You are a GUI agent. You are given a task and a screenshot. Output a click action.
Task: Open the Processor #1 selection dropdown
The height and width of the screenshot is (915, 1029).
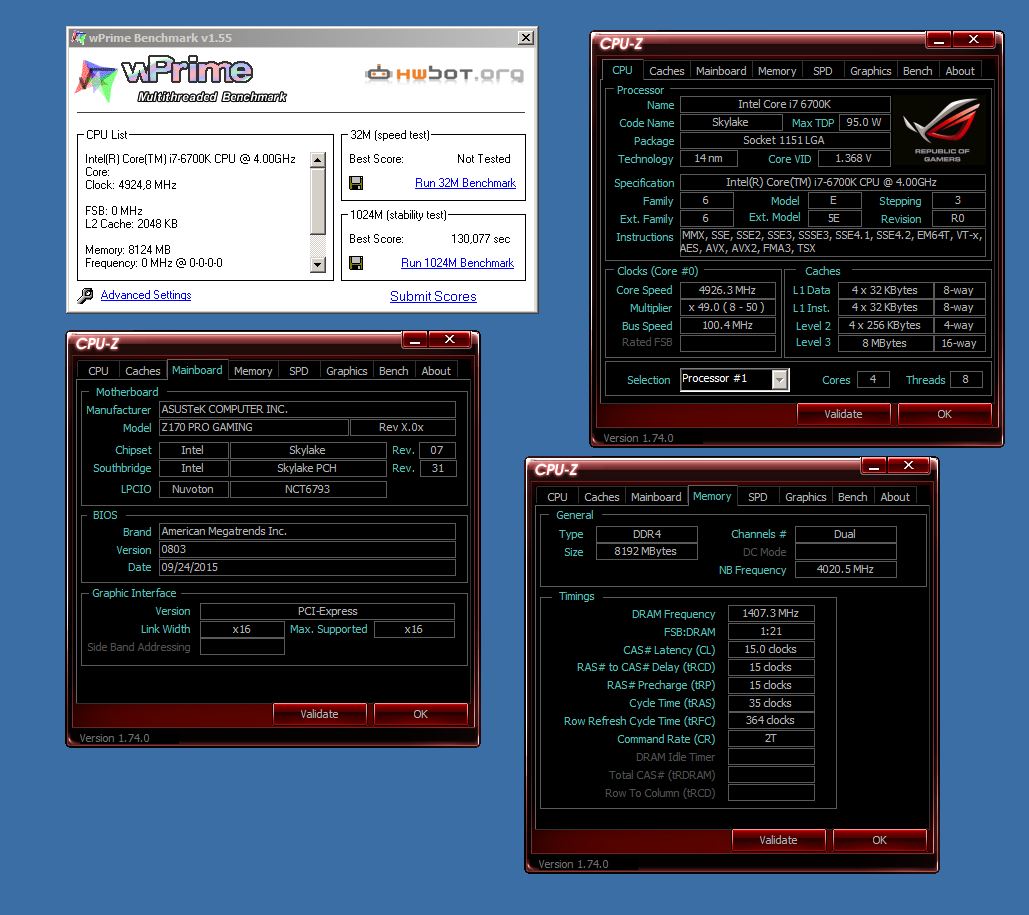[x=779, y=379]
